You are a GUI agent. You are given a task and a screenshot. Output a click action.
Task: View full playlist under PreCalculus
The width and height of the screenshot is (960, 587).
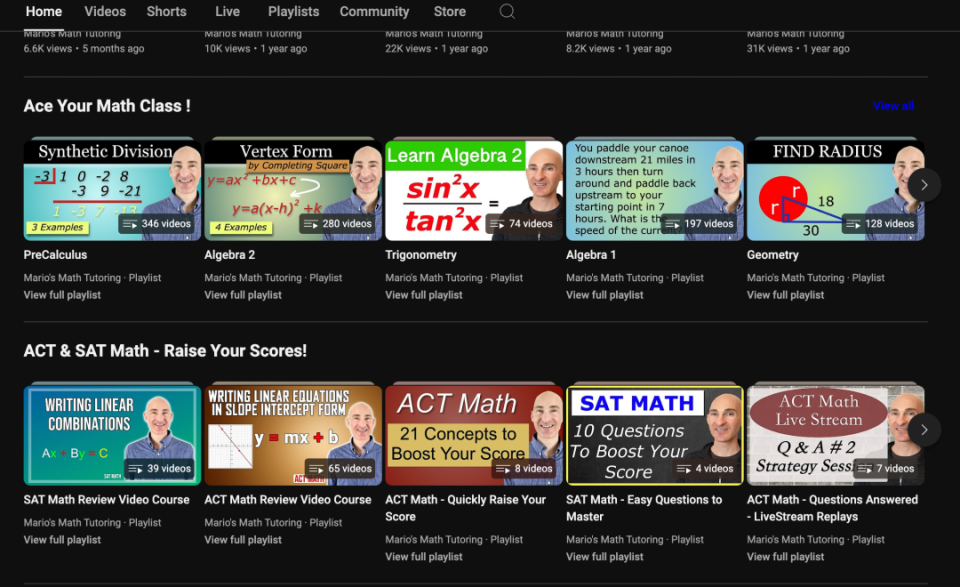[x=62, y=295]
